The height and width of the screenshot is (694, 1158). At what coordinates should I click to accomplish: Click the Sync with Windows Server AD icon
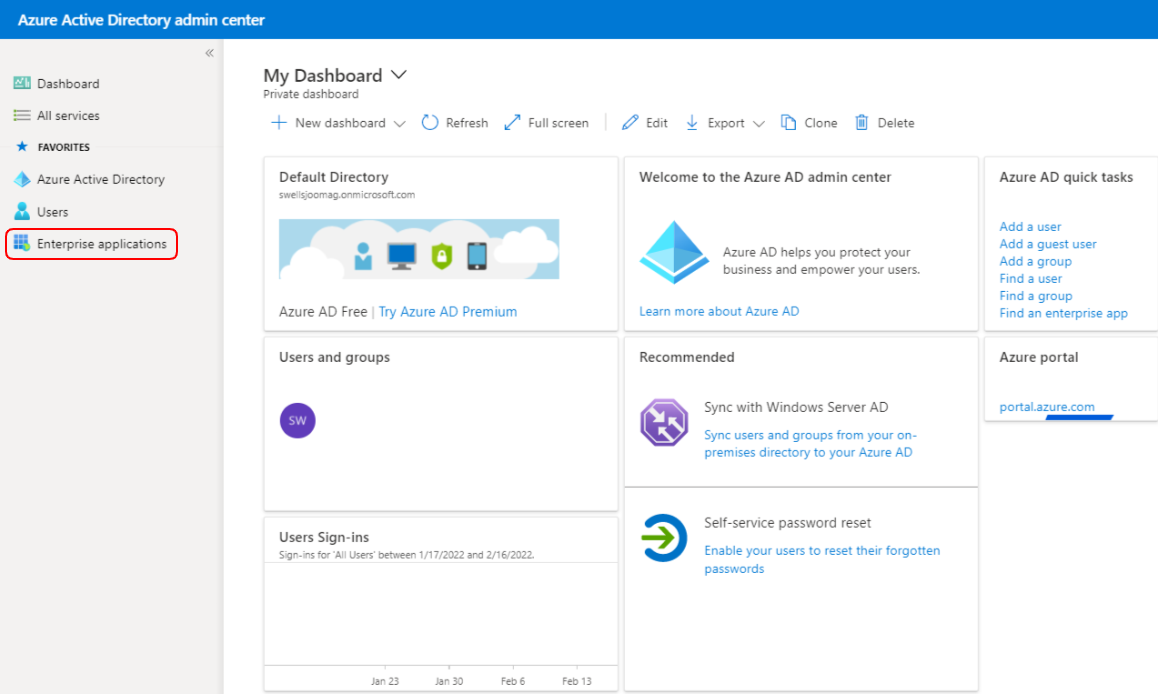[x=664, y=422]
